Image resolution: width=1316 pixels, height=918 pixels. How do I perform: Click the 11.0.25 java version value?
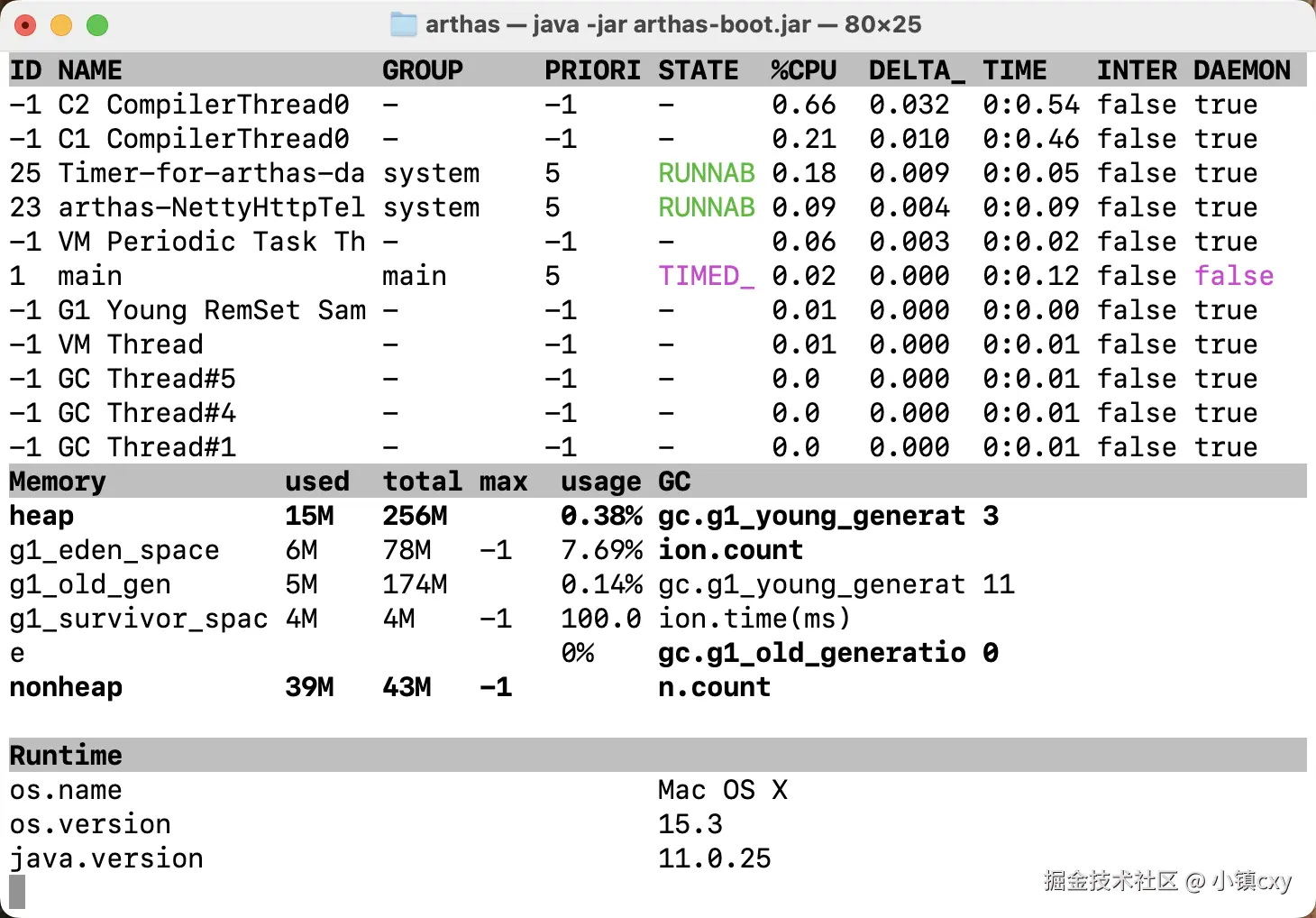[x=715, y=858]
